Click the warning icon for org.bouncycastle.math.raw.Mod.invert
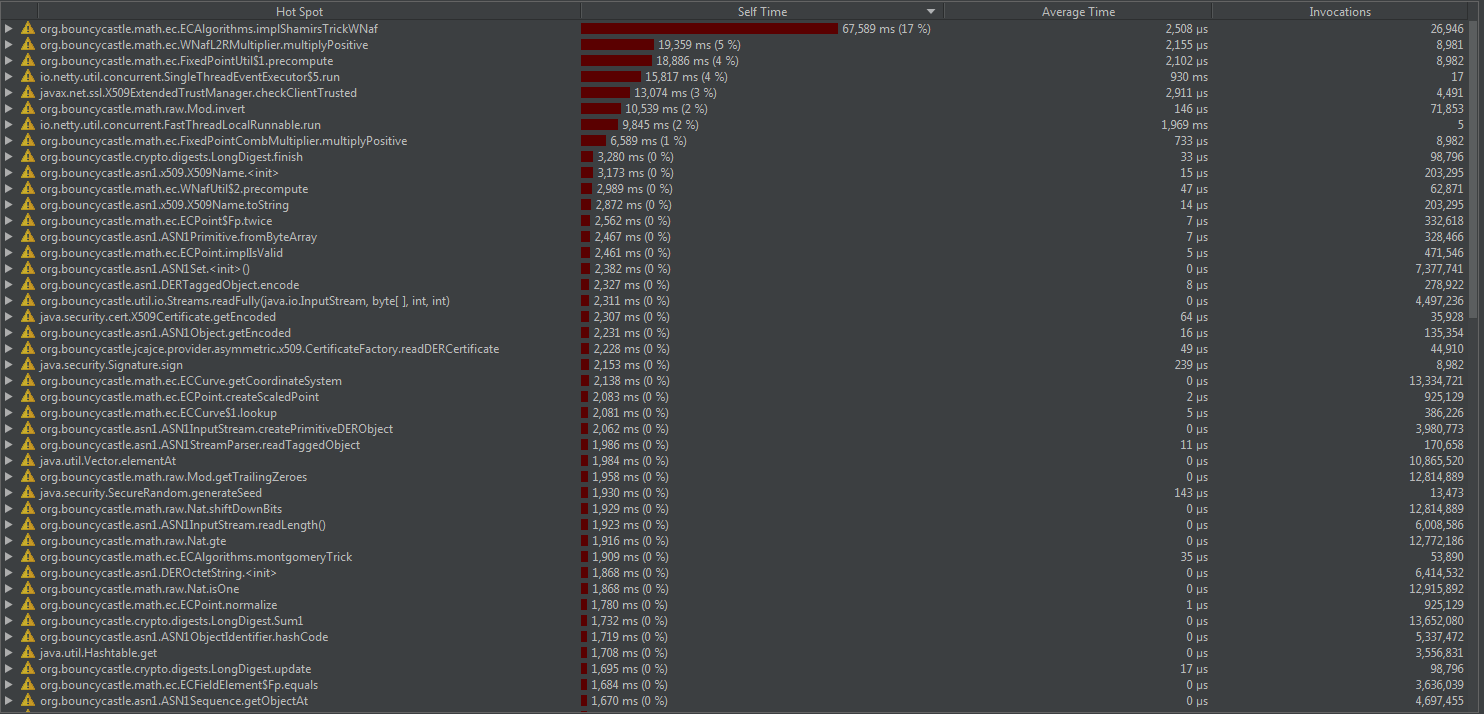1484x714 pixels. click(x=27, y=108)
